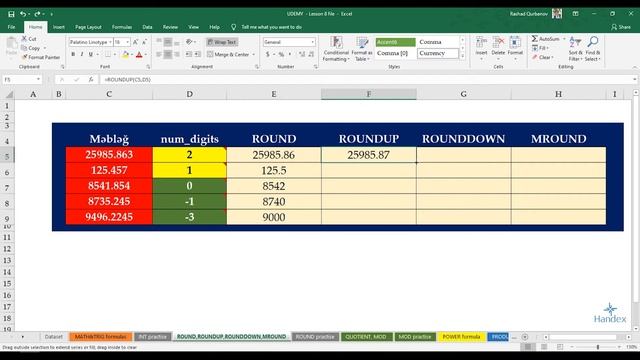
Task: Open the File tab
Action: 11,27
